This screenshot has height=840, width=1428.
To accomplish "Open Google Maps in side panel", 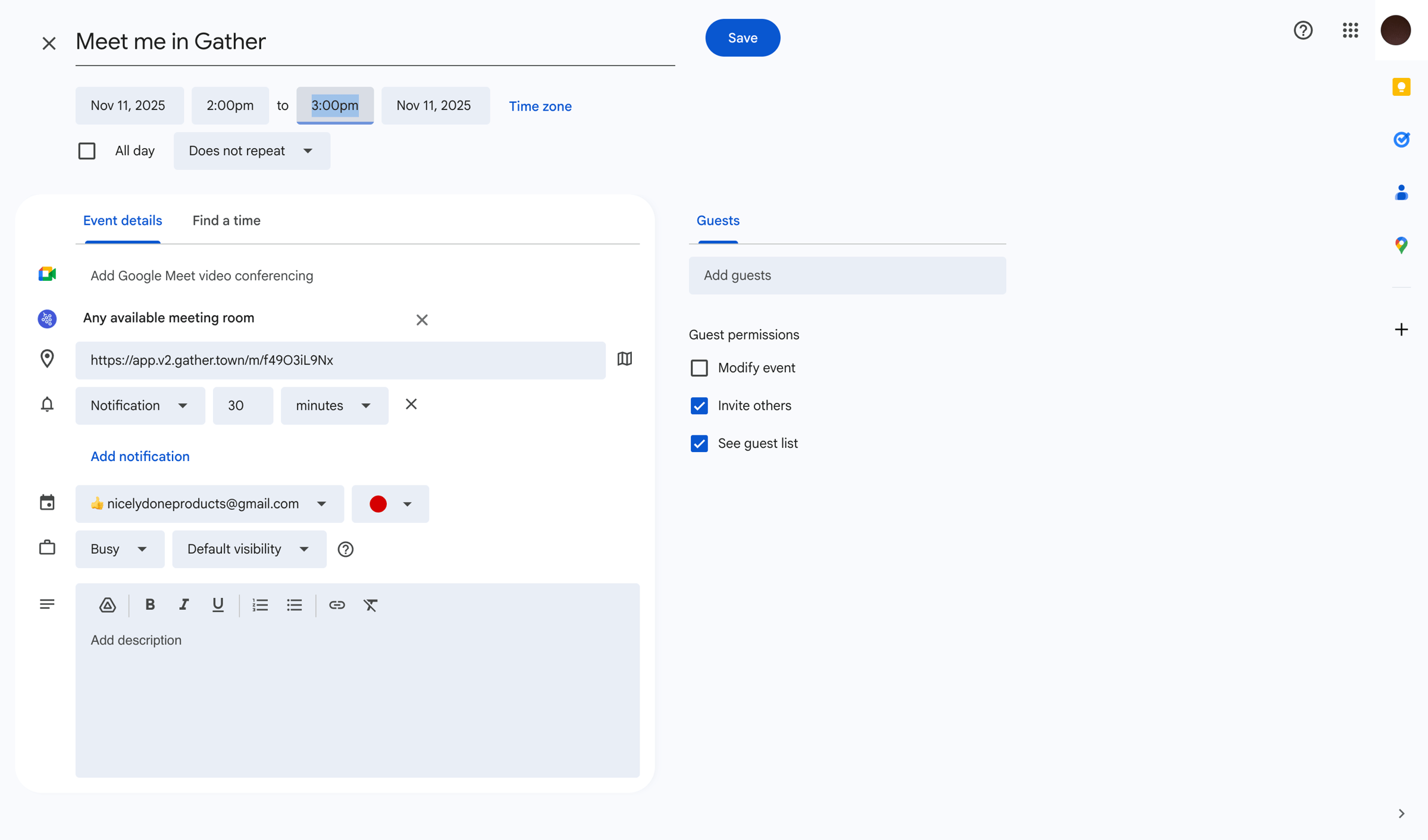I will [x=1401, y=245].
